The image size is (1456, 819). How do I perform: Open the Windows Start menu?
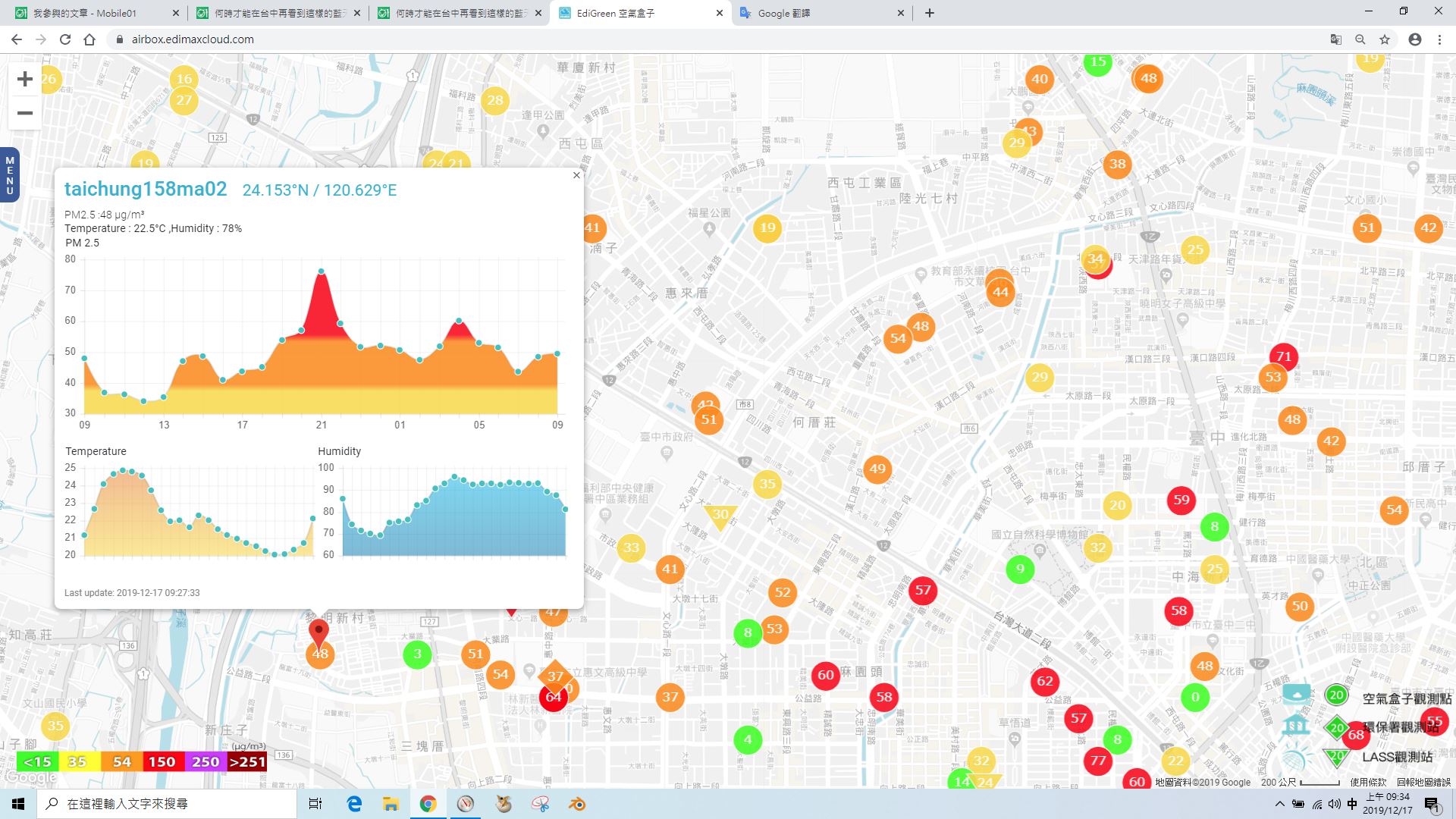[18, 804]
